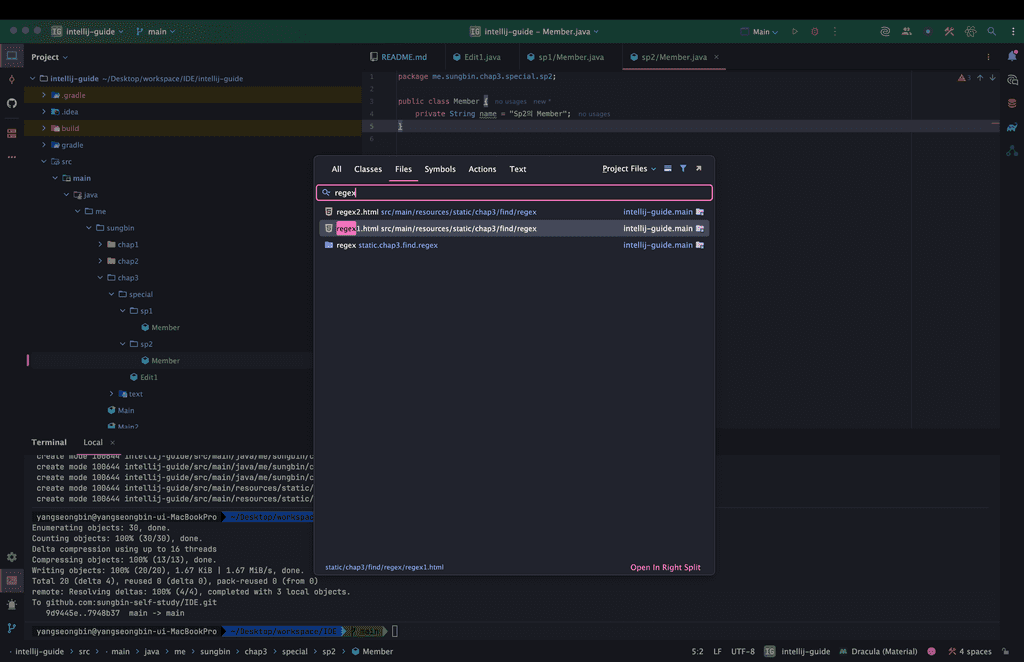The height and width of the screenshot is (662, 1024).
Task: Open the Project Files scope dropdown
Action: pos(629,169)
